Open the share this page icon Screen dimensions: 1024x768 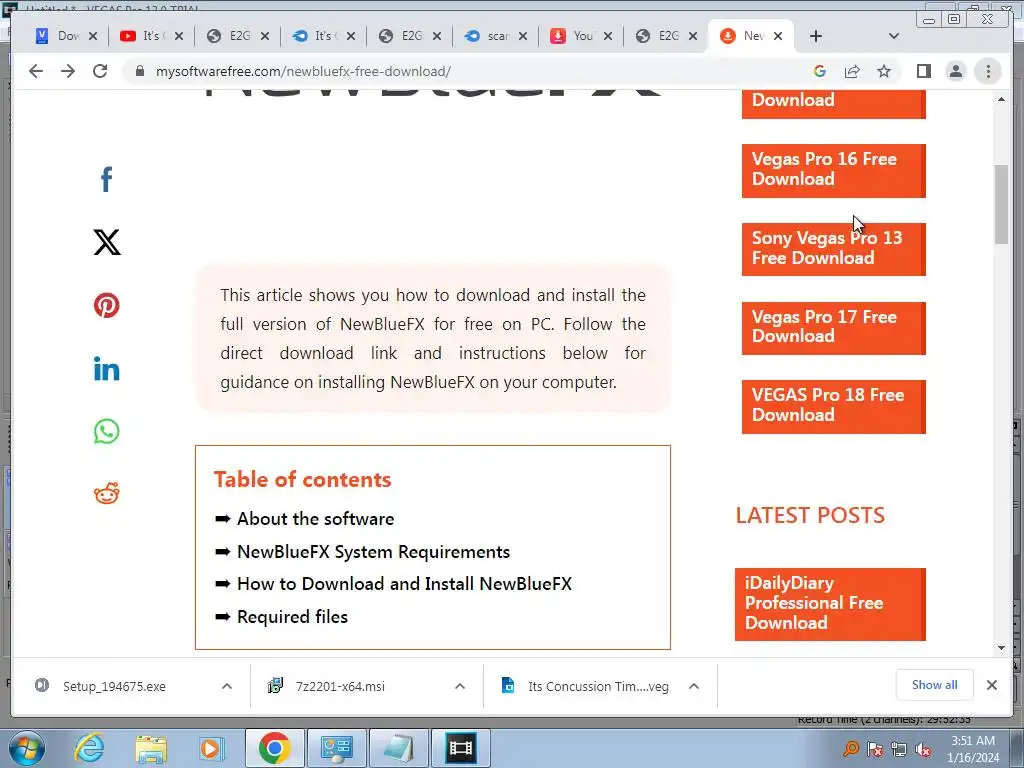tap(852, 71)
